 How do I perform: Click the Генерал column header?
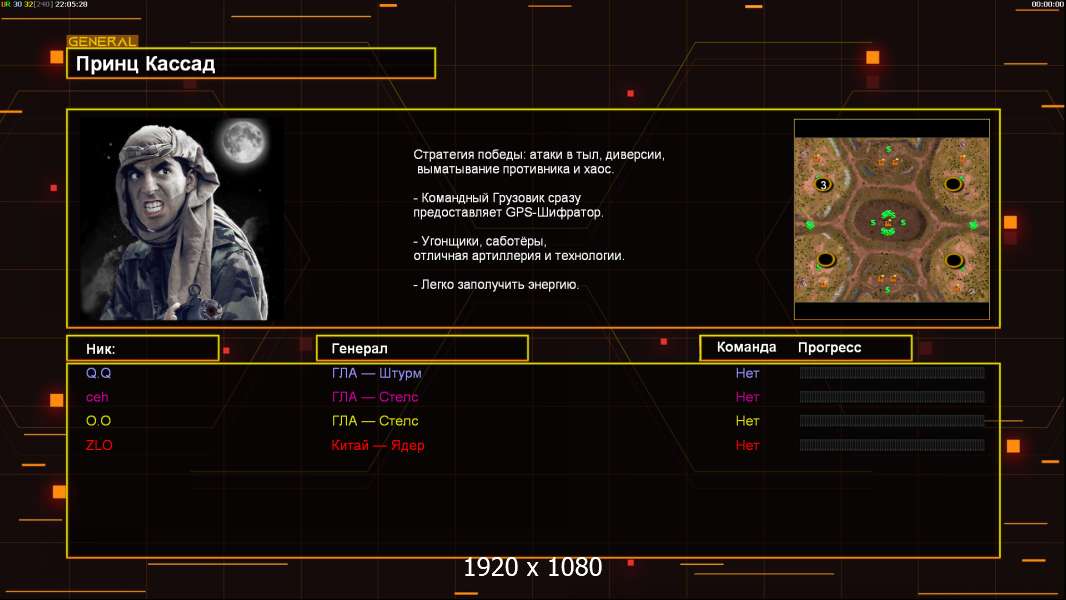click(422, 348)
